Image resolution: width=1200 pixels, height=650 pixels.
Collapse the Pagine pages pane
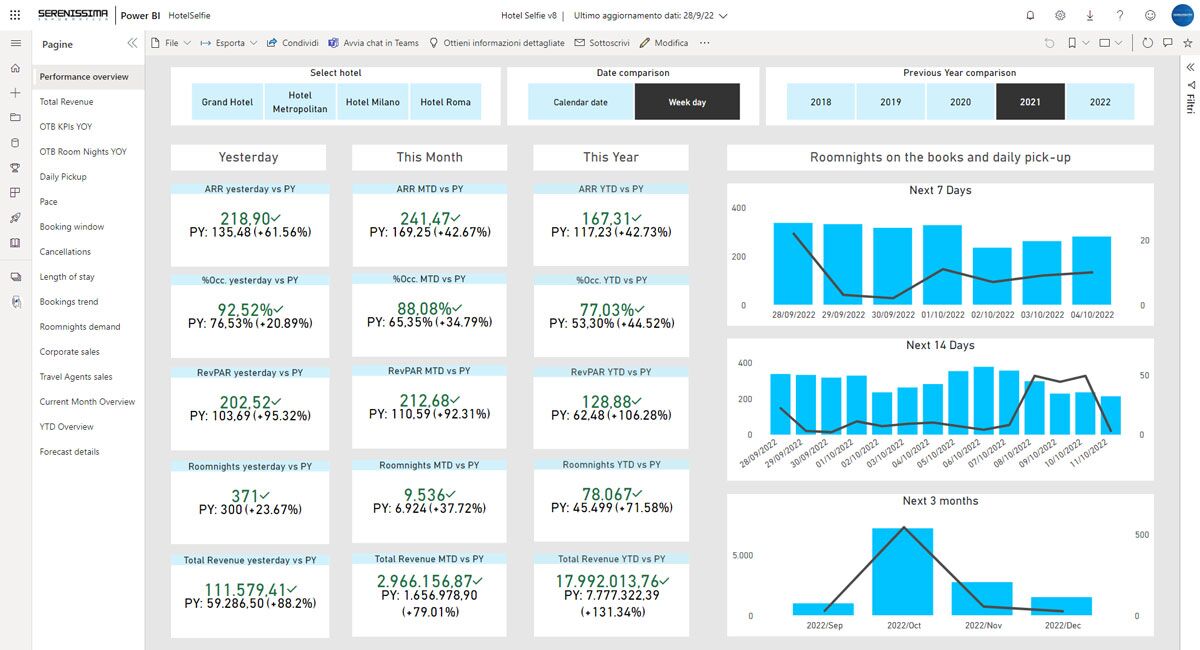[x=132, y=44]
